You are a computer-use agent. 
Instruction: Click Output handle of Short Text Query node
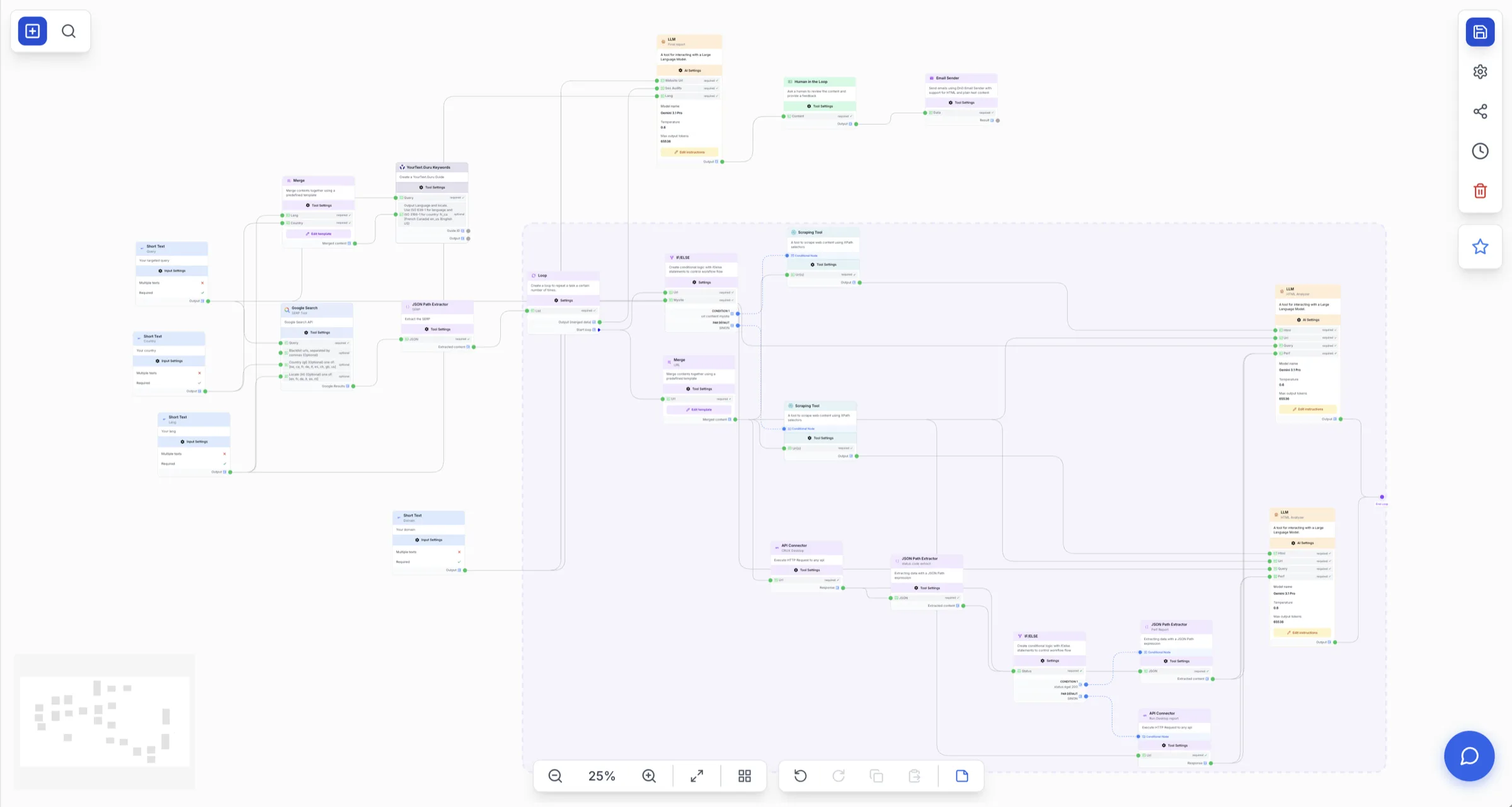click(x=208, y=301)
